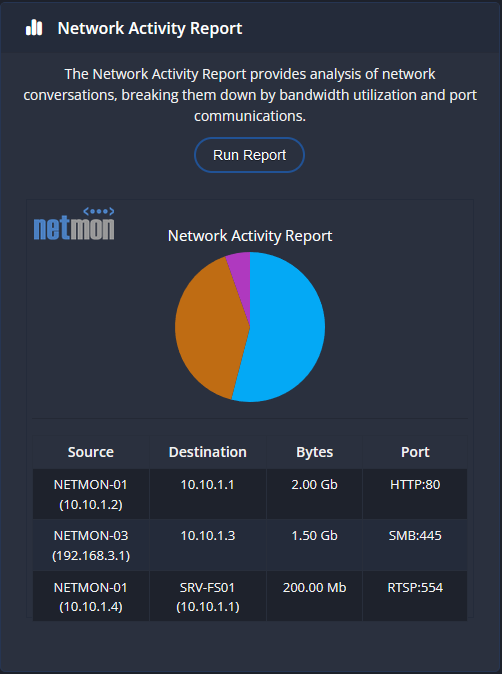This screenshot has height=674, width=502.
Task: Select the NETMON-03 (192.168.3.1) source cell
Action: pos(91,545)
